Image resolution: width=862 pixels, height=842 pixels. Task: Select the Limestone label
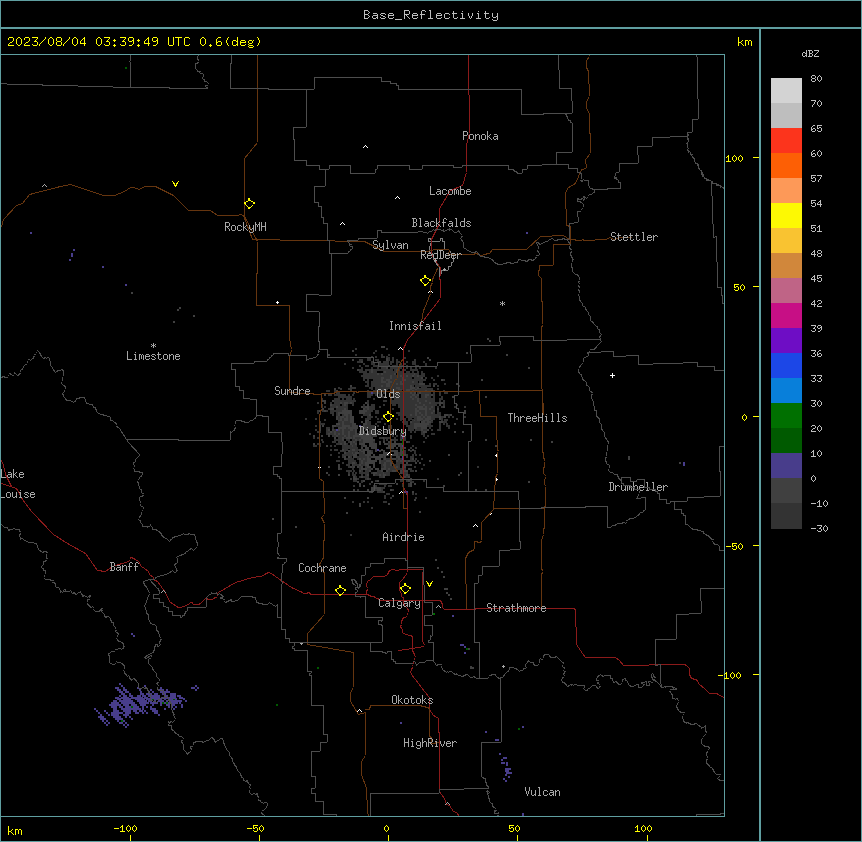[153, 356]
